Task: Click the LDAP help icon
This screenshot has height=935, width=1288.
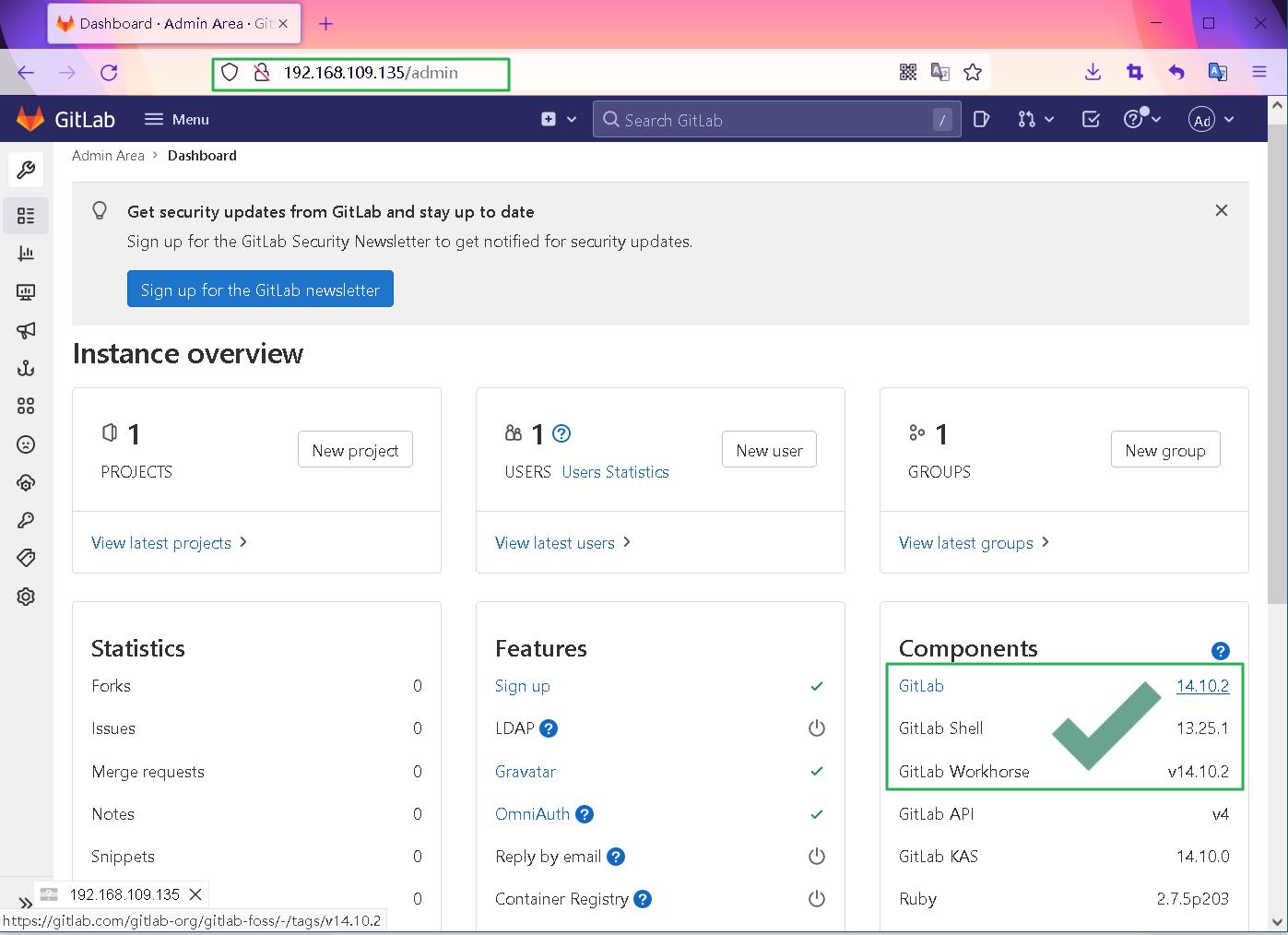Action: coord(549,728)
